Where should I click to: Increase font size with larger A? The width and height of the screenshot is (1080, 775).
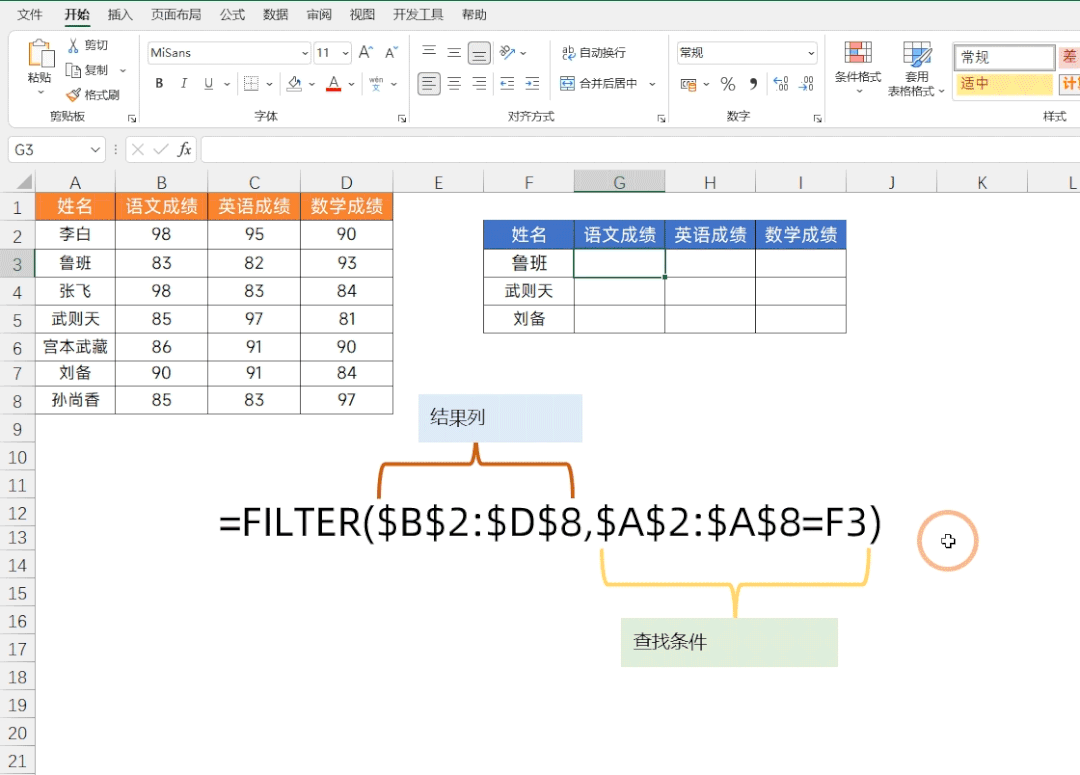366,52
